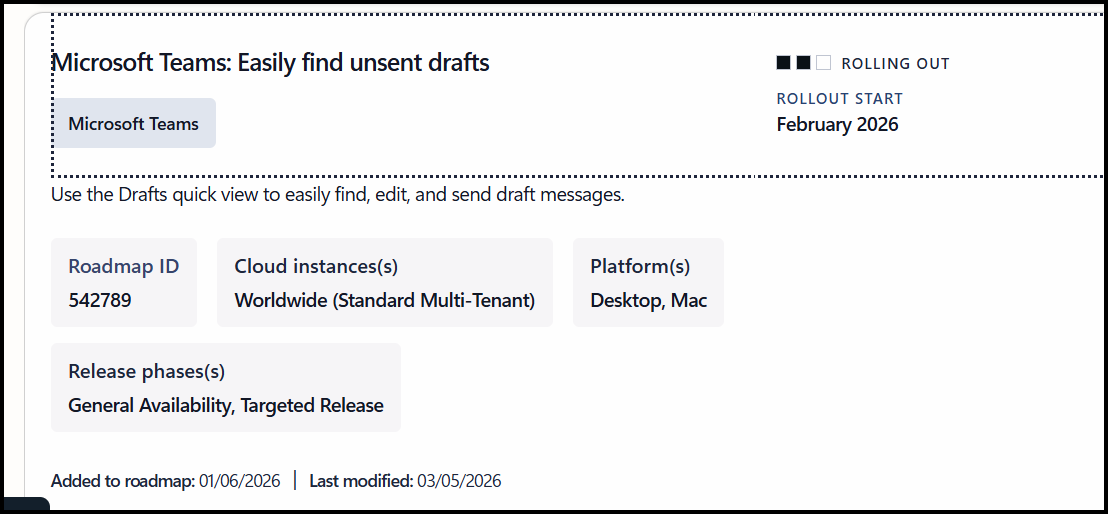
Task: Select the last modified date 03/05/2026
Action: (459, 481)
